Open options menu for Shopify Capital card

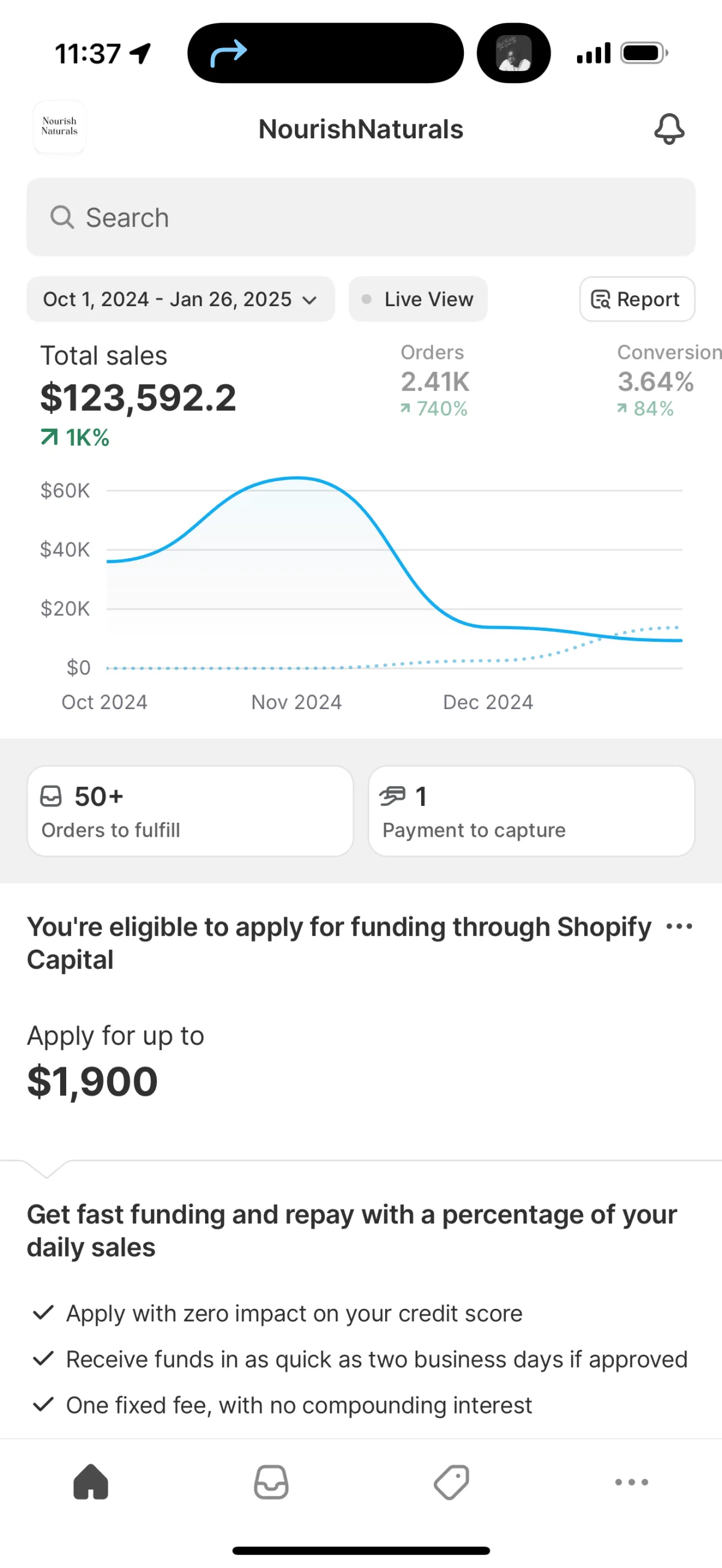coord(679,926)
